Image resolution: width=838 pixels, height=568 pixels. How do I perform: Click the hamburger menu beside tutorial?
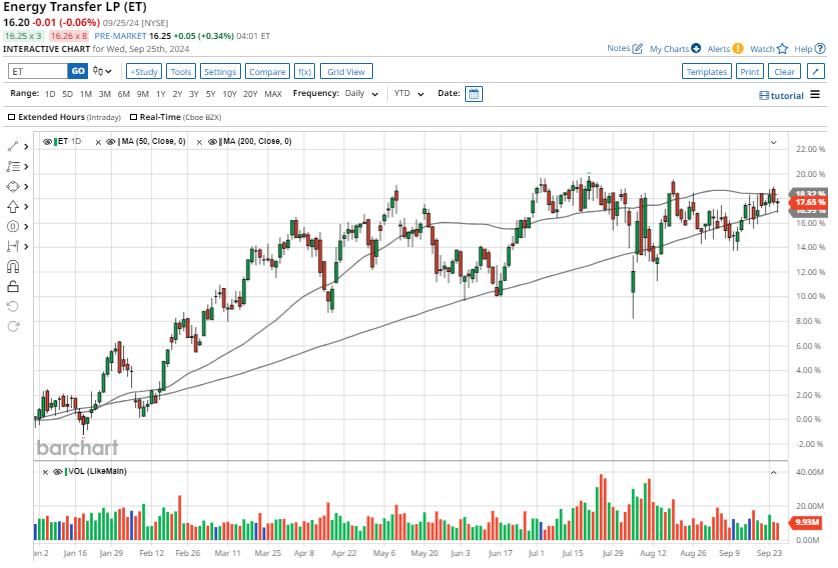click(x=814, y=95)
